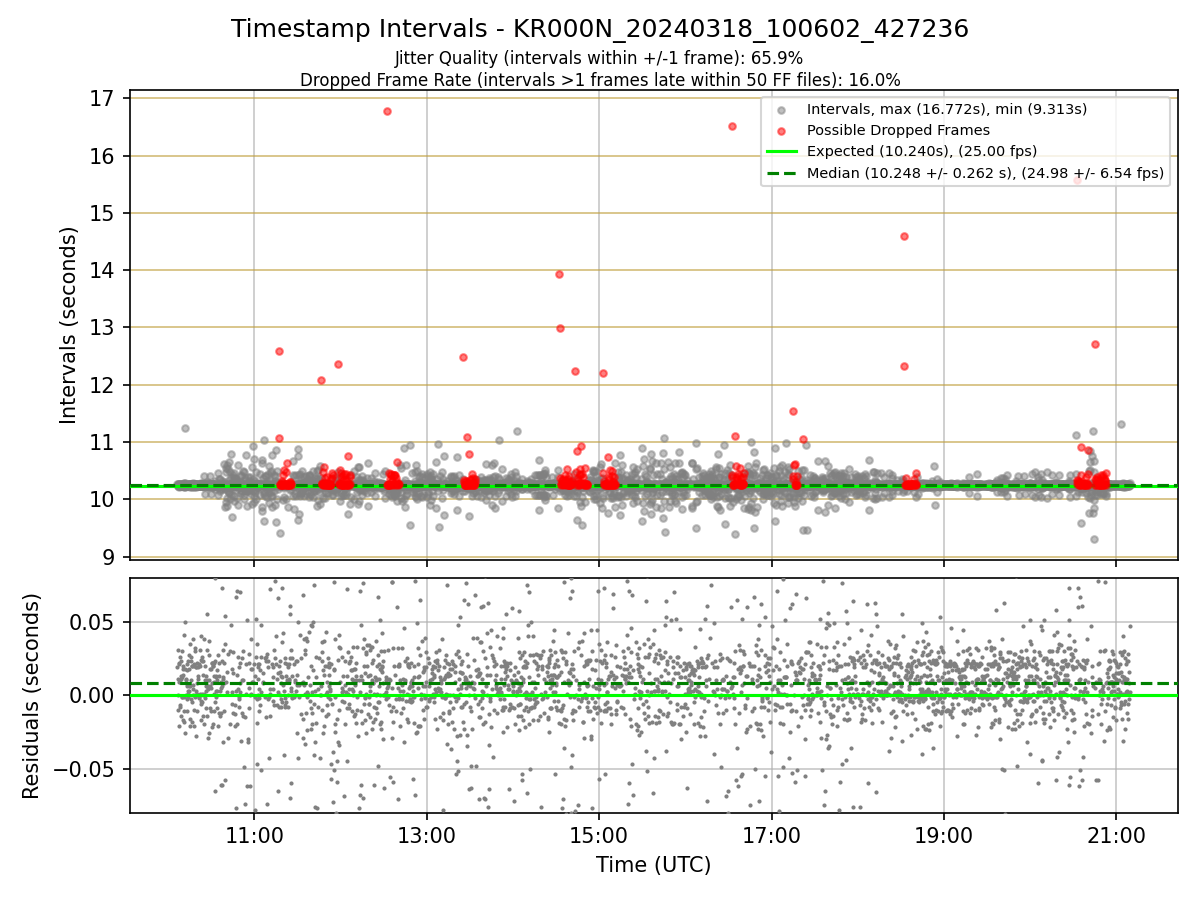This screenshot has height=900, width=1200.
Task: Click the '17:00' x-axis tick label
Action: point(772,836)
